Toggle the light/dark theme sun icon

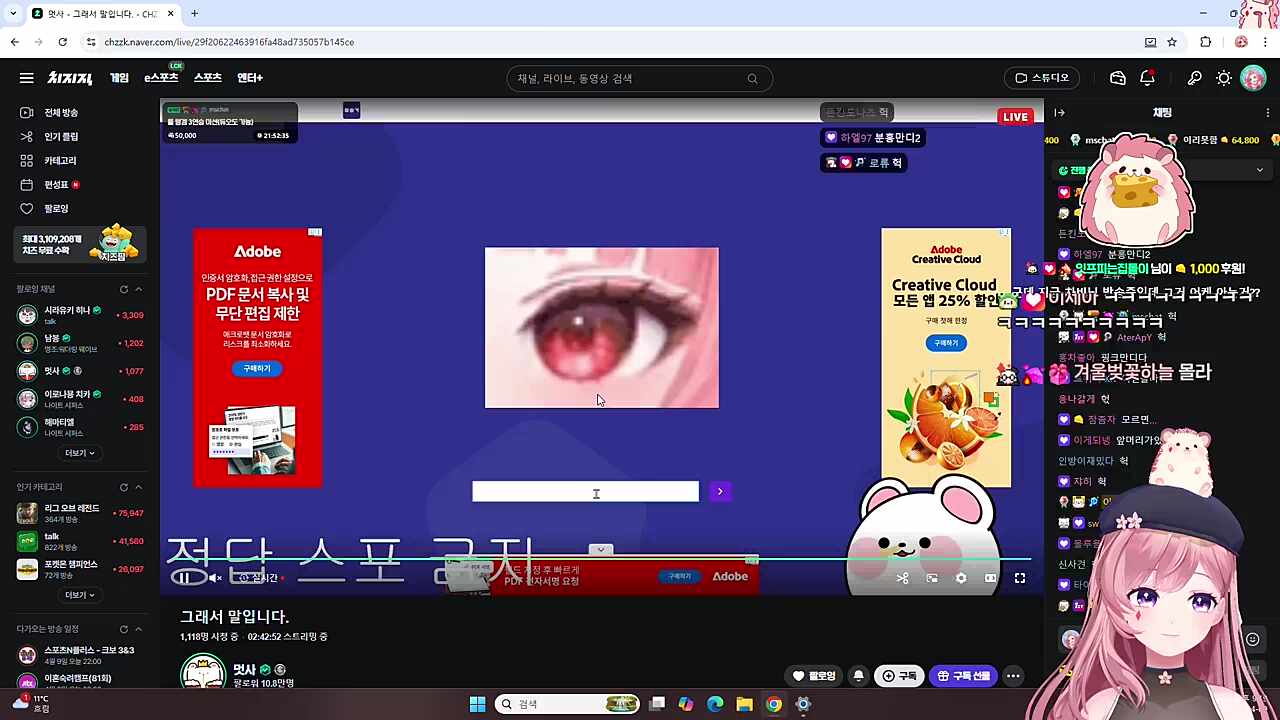pyautogui.click(x=1224, y=78)
